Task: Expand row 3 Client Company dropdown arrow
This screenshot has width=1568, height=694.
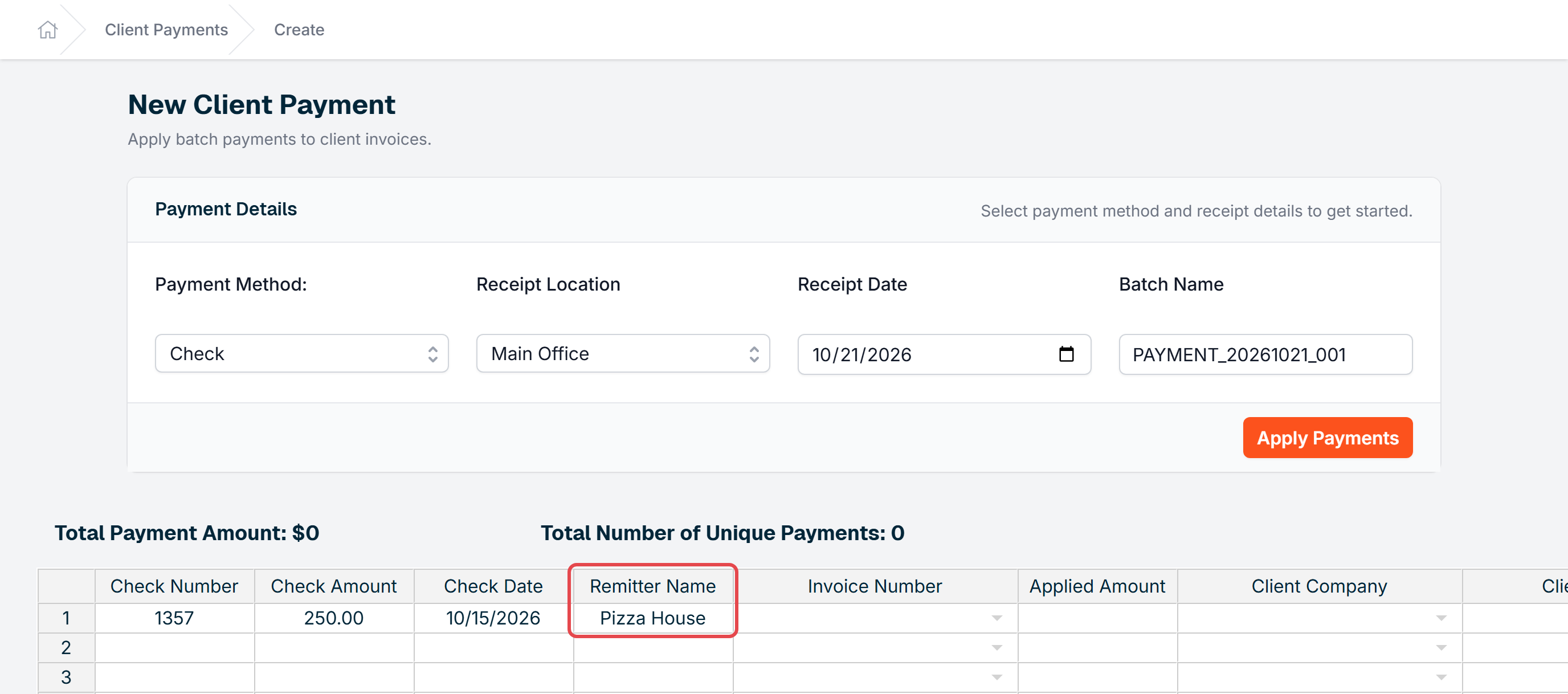Action: [1441, 677]
